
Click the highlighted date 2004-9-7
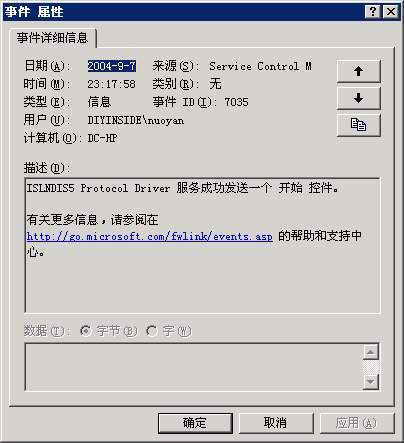pos(112,66)
